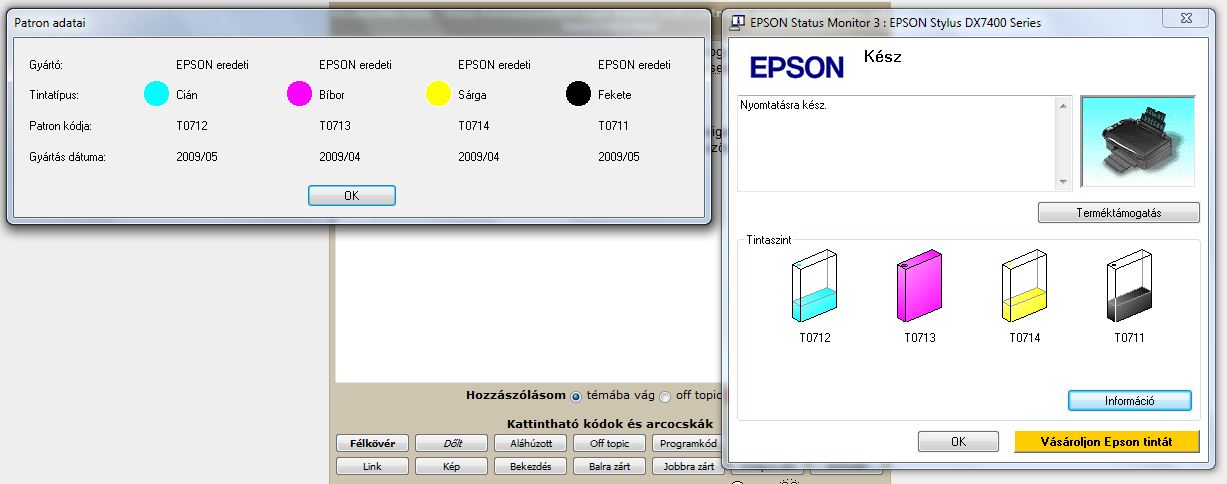The width and height of the screenshot is (1227, 484).
Task: Click scroll down arrow in status message box
Action: pos(1064,182)
